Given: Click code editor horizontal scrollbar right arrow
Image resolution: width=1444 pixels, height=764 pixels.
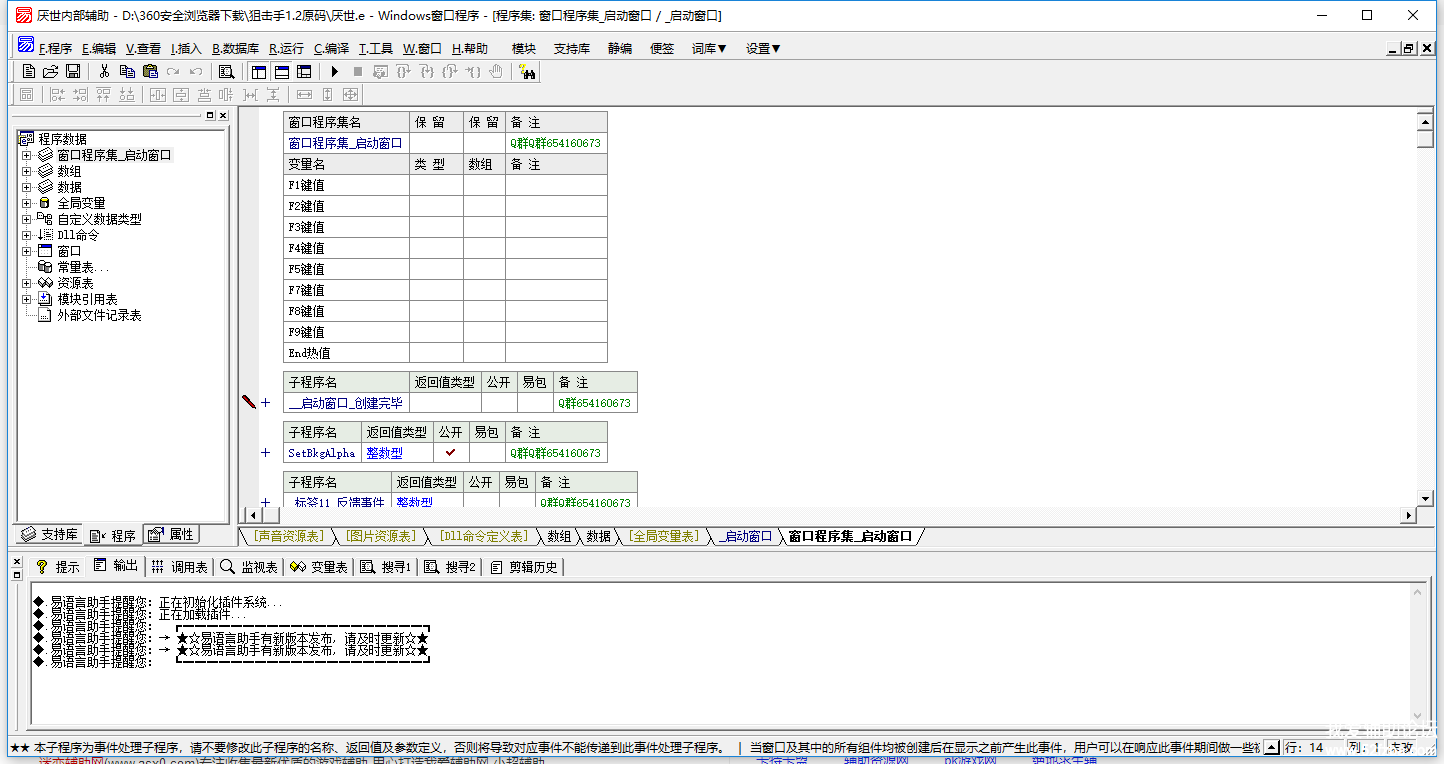Looking at the screenshot, I should (1409, 516).
